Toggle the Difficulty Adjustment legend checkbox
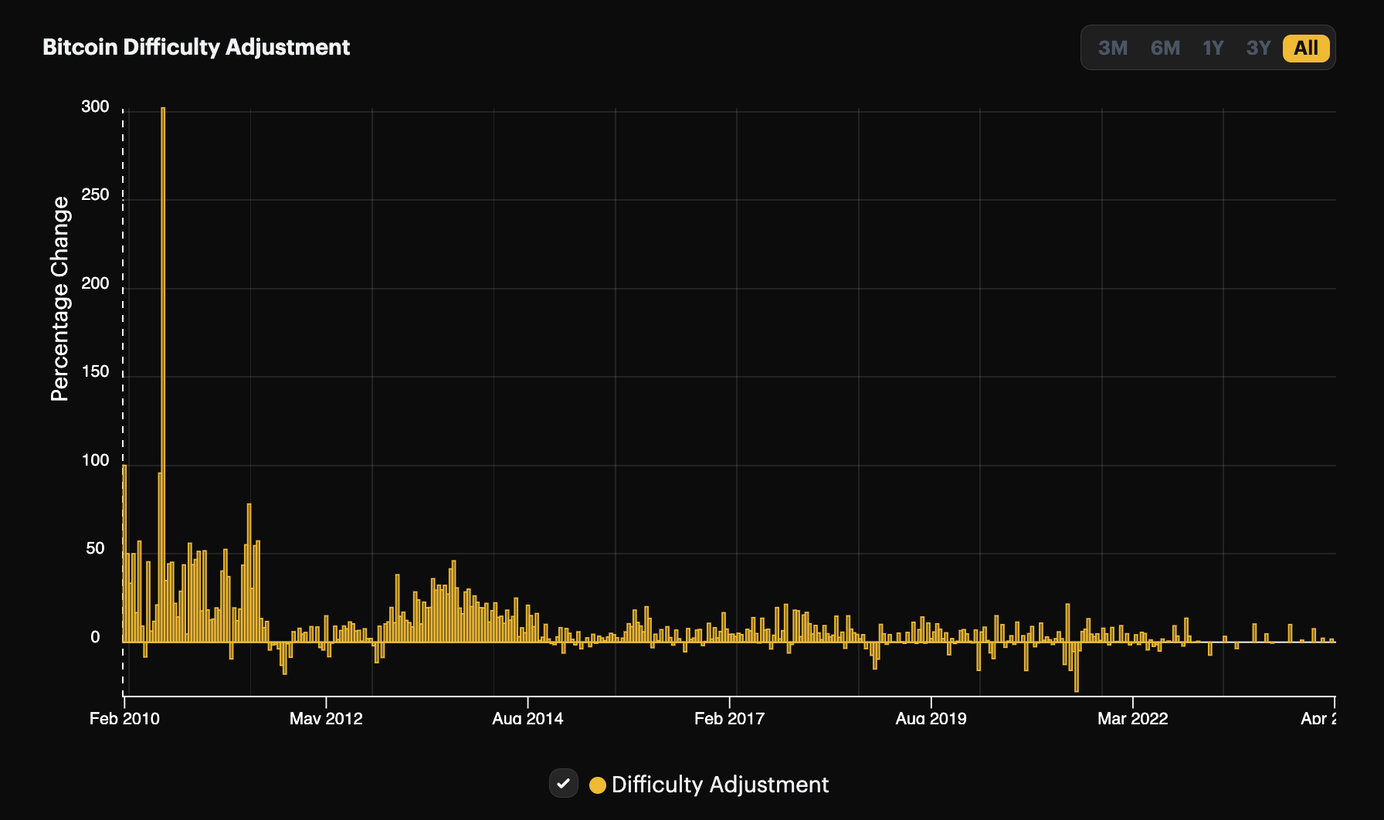The width and height of the screenshot is (1384, 820). pos(563,784)
